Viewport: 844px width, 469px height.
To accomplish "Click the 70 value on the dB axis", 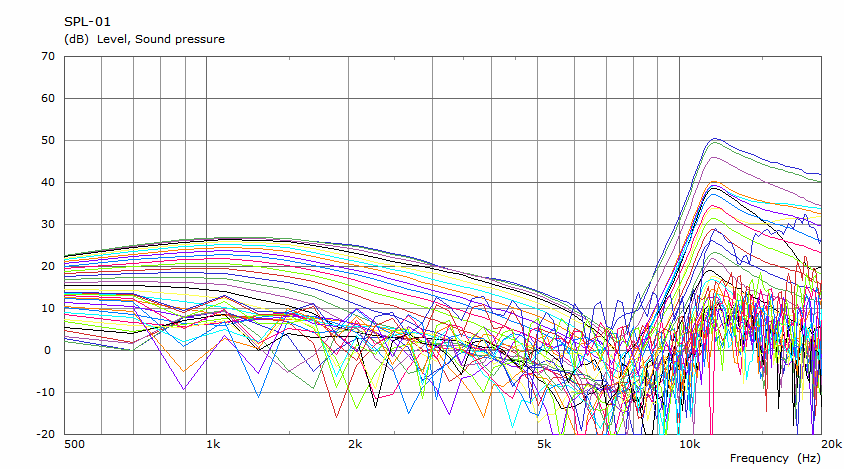I will (48, 56).
